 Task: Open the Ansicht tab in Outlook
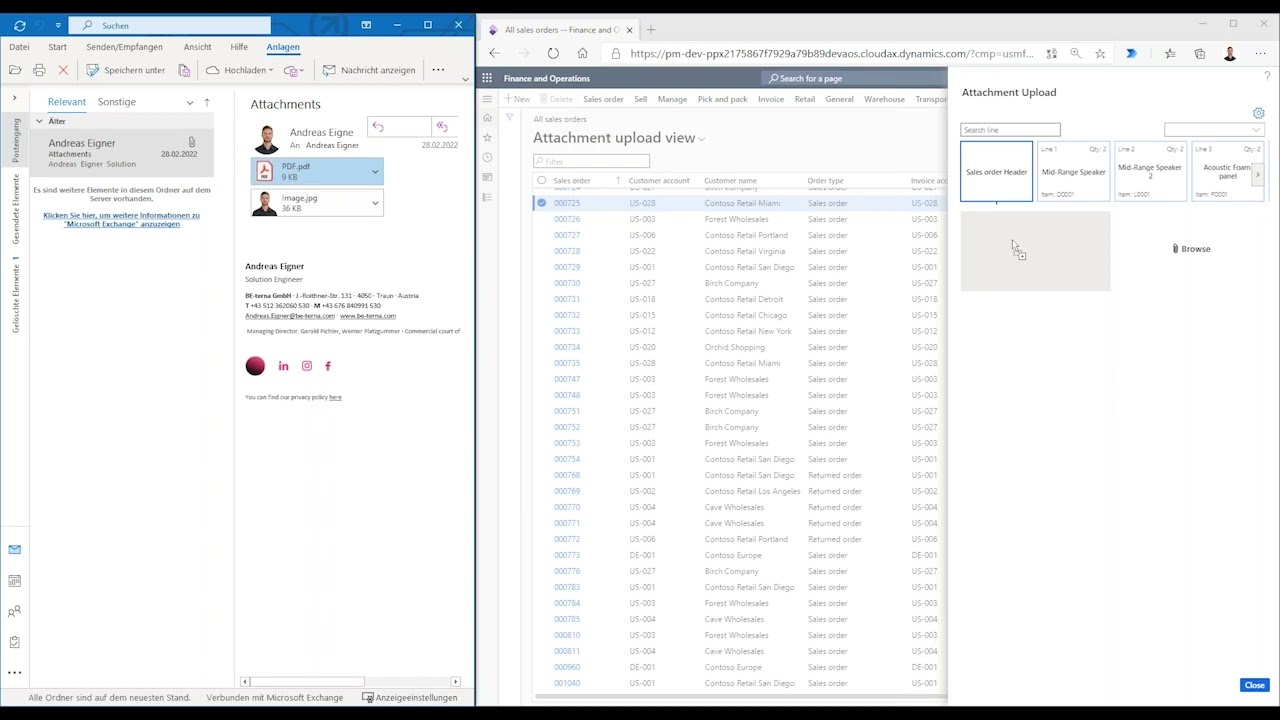(197, 47)
